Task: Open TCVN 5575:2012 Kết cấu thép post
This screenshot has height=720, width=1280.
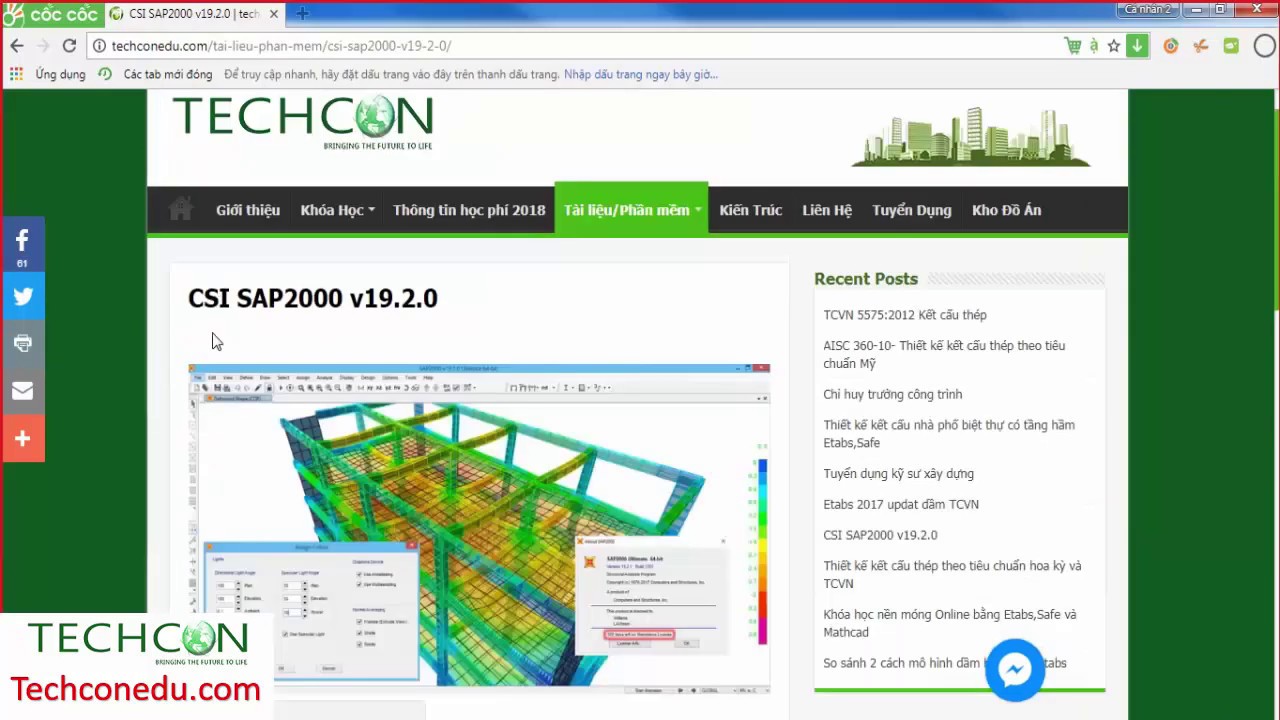Action: [905, 315]
